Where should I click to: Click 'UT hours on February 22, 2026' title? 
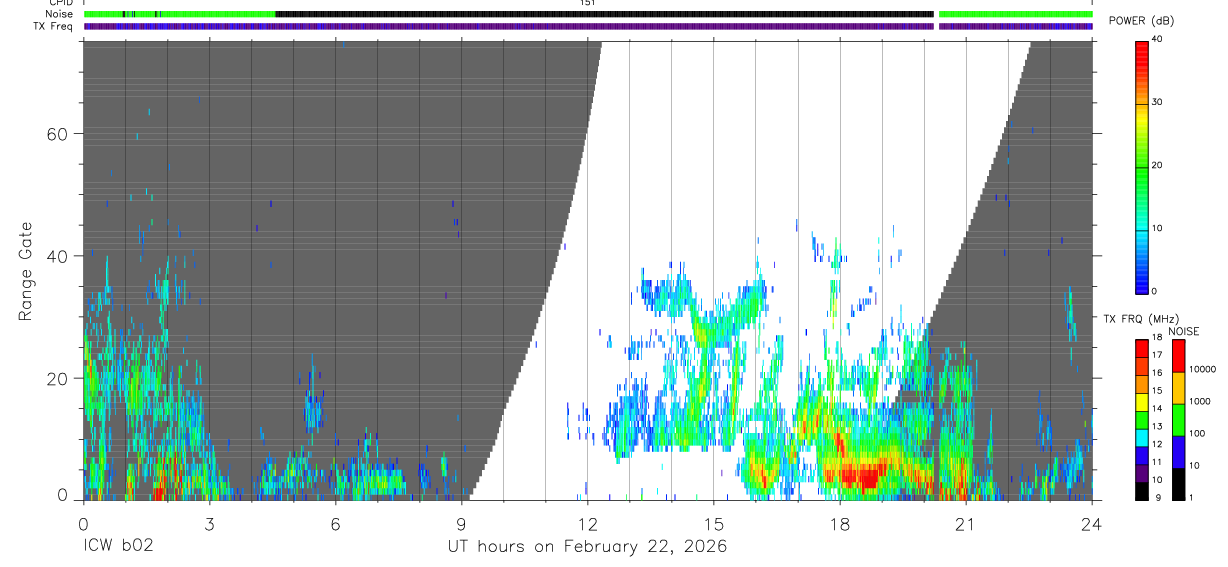point(587,546)
